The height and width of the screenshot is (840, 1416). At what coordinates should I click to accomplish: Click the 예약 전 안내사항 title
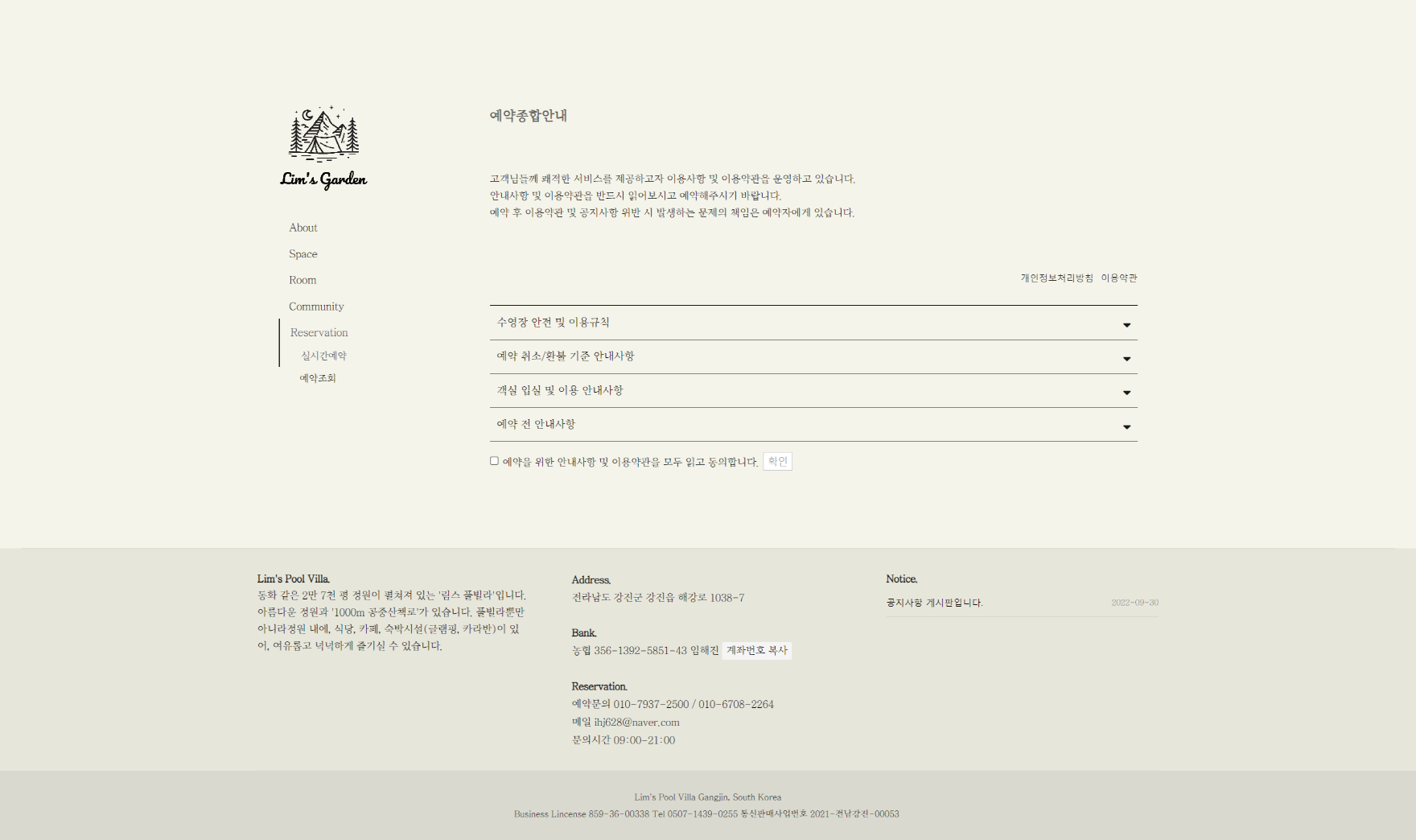pyautogui.click(x=536, y=424)
